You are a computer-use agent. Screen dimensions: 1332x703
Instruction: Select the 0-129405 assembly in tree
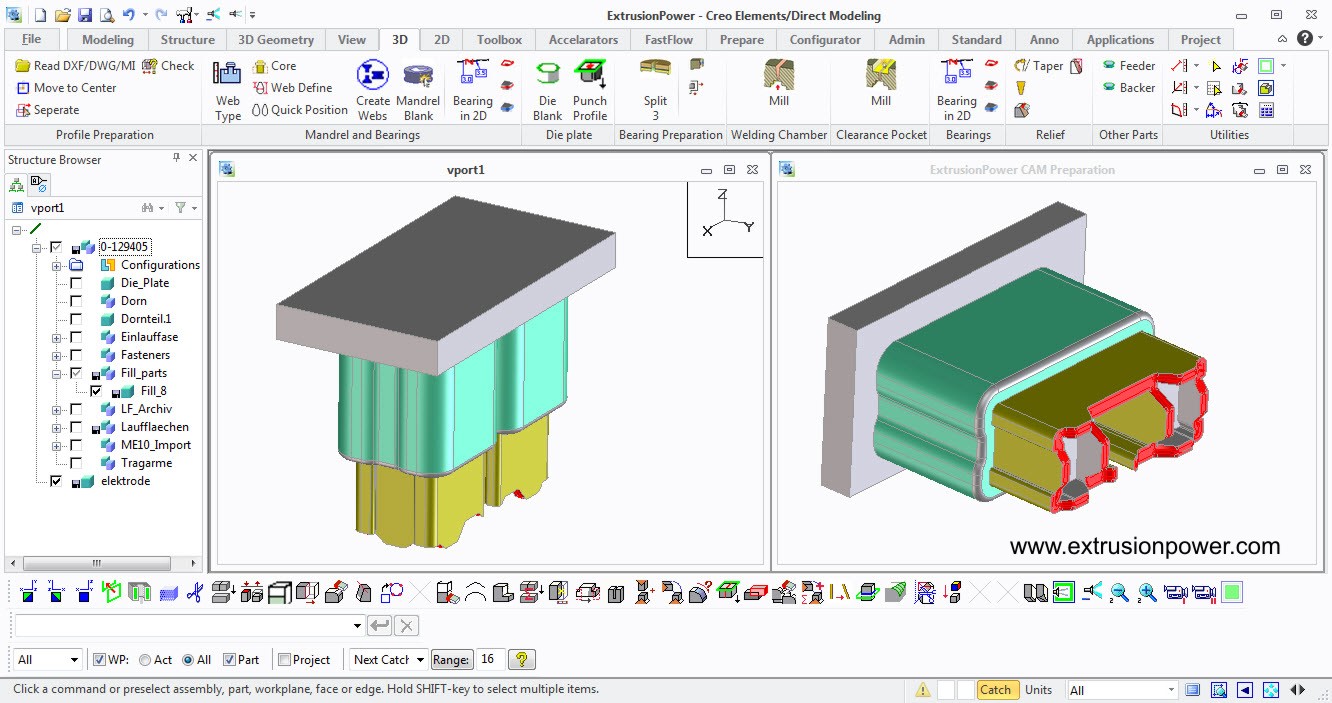coord(125,247)
